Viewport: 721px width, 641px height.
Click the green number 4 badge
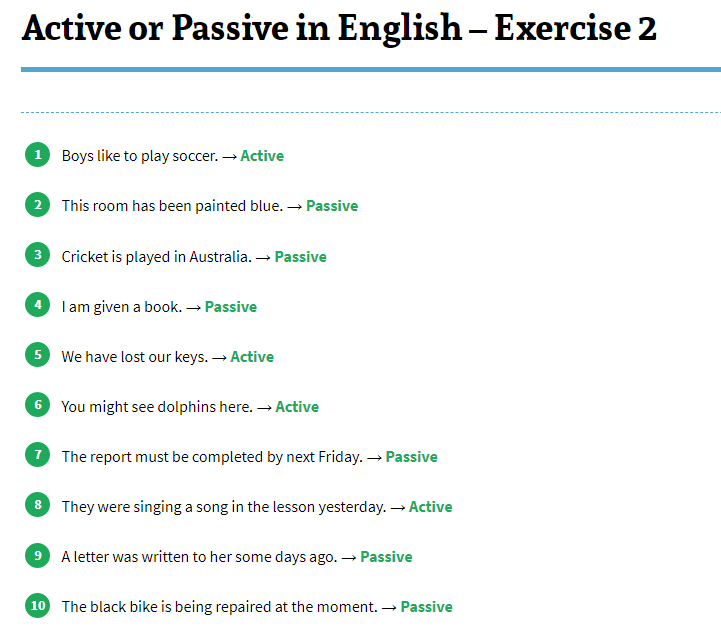37,305
